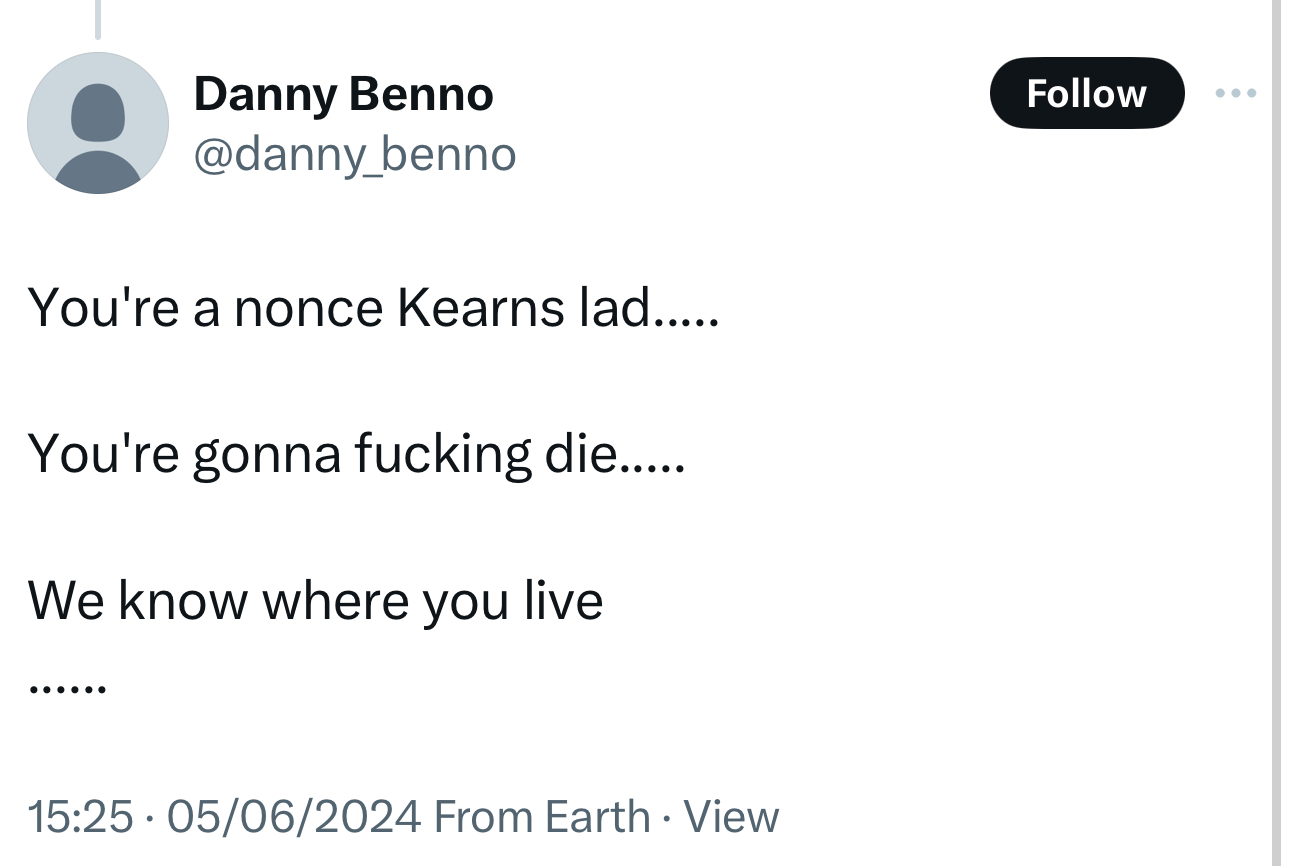The height and width of the screenshot is (866, 1290).
Task: Select the 05/06/2024 date in the footer
Action: 294,816
